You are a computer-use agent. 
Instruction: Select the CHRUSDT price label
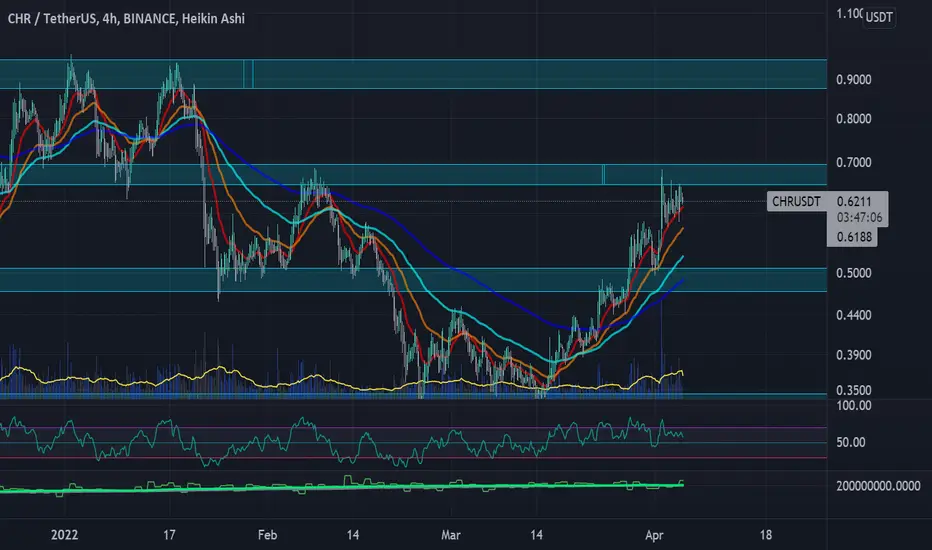pos(796,202)
